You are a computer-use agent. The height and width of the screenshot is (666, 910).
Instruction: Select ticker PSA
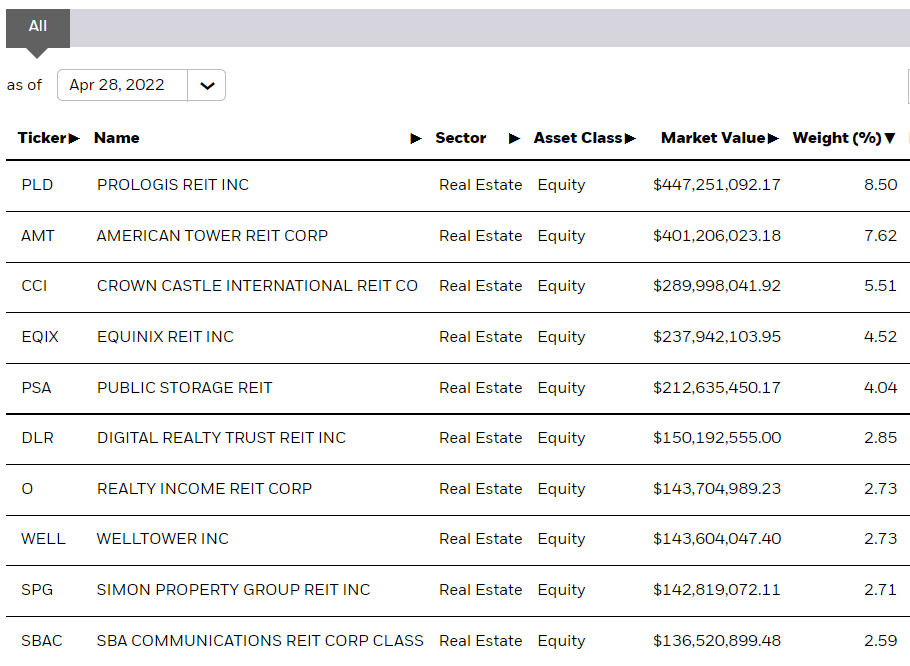pyautogui.click(x=37, y=388)
